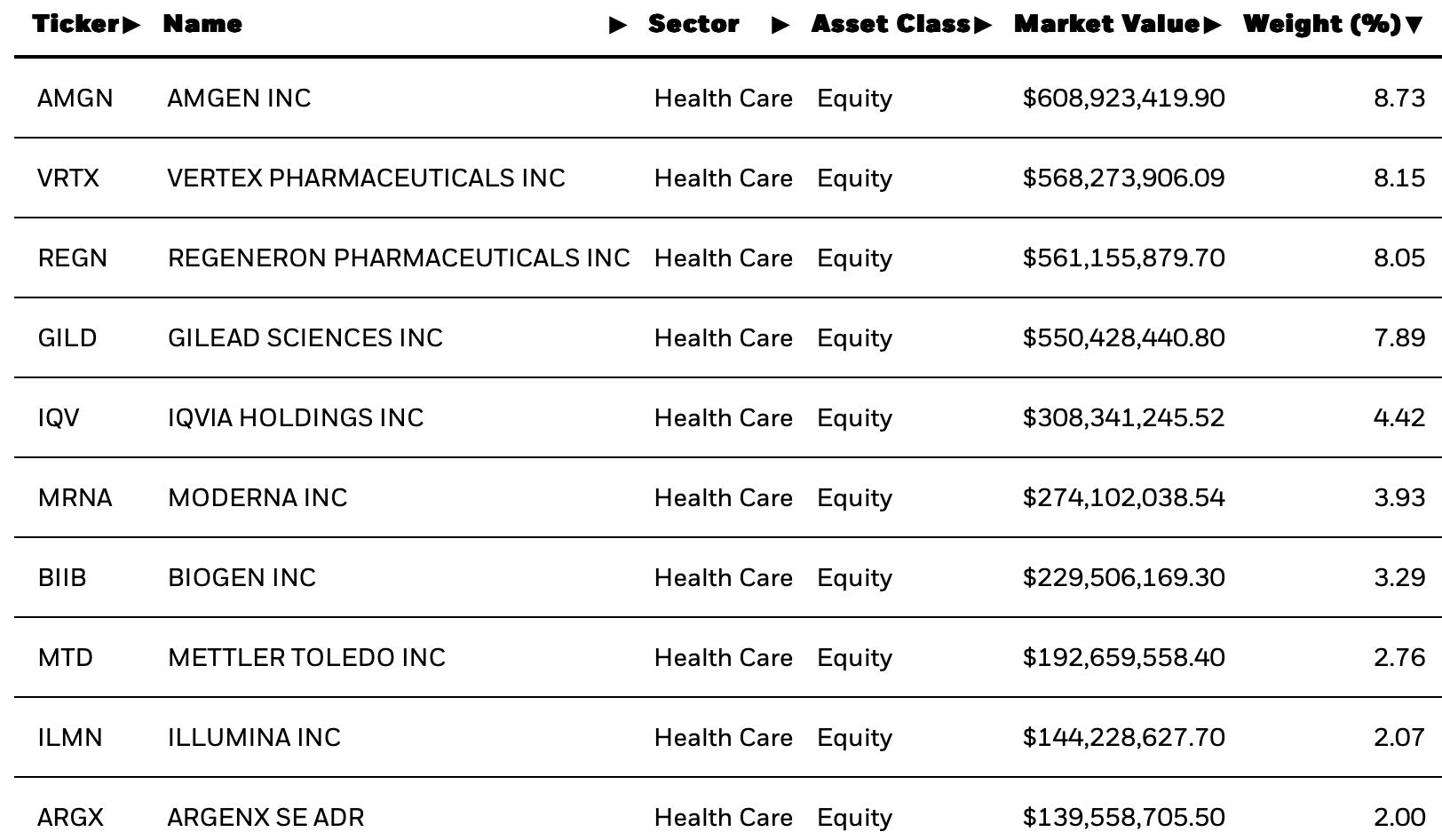
Task: Click the Market Value column header
Action: click(1107, 24)
